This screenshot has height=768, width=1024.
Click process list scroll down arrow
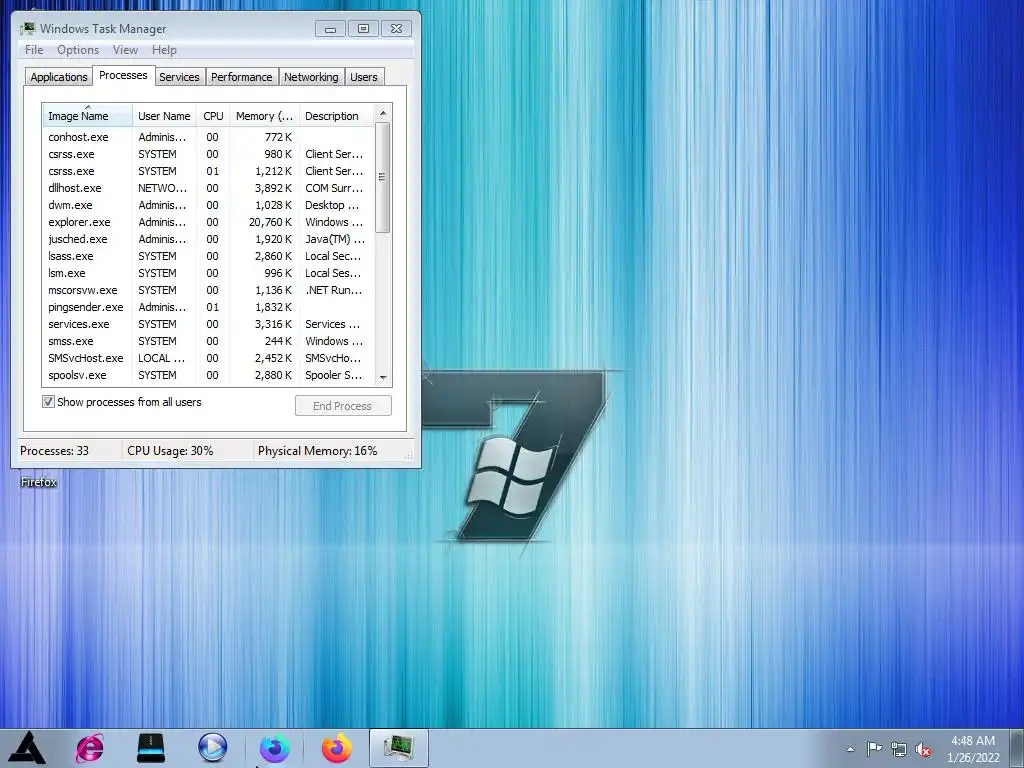[383, 377]
